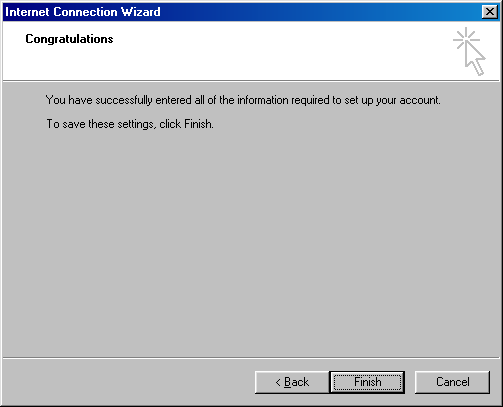Click the empty footer area beside Back
The width and height of the screenshot is (503, 407).
point(128,382)
